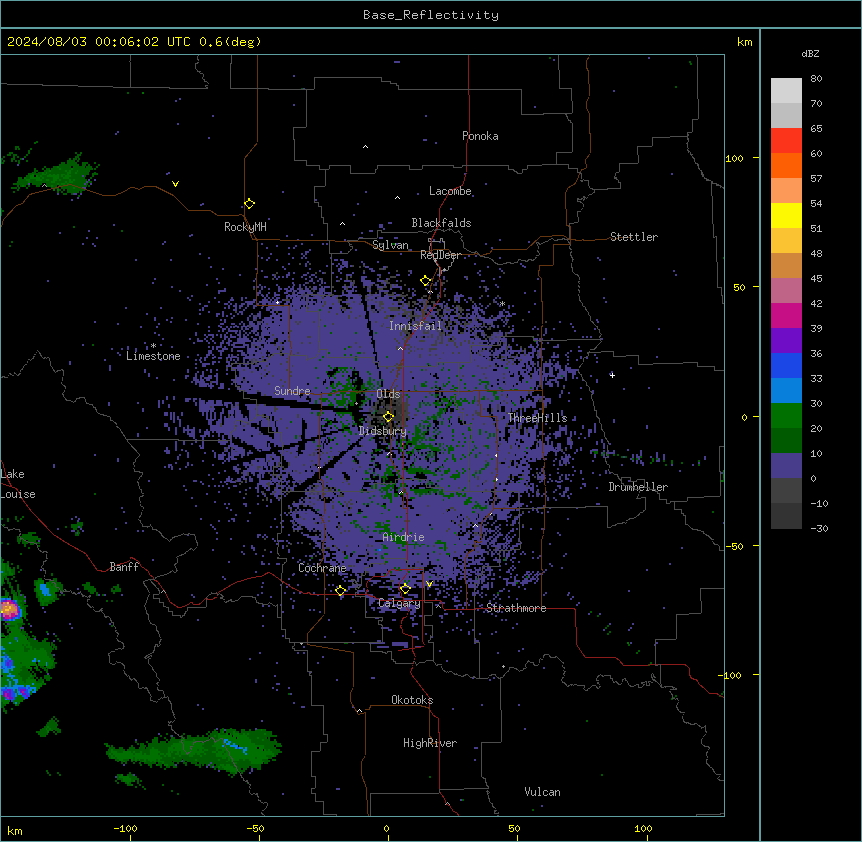Image resolution: width=862 pixels, height=842 pixels.
Task: Click the Airdrie city label
Action: (x=403, y=537)
